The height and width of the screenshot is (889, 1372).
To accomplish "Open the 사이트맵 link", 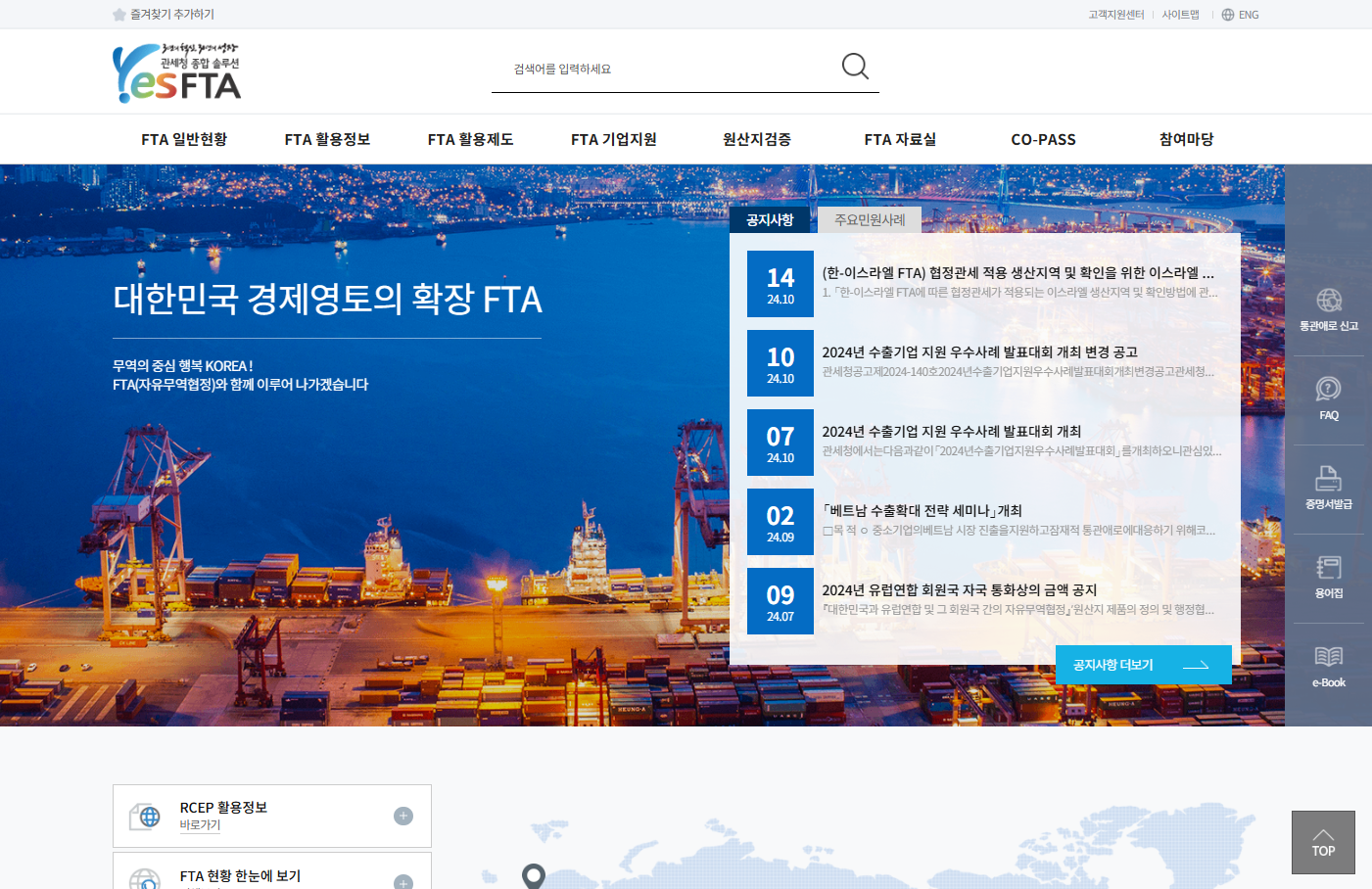I will coord(1181,14).
